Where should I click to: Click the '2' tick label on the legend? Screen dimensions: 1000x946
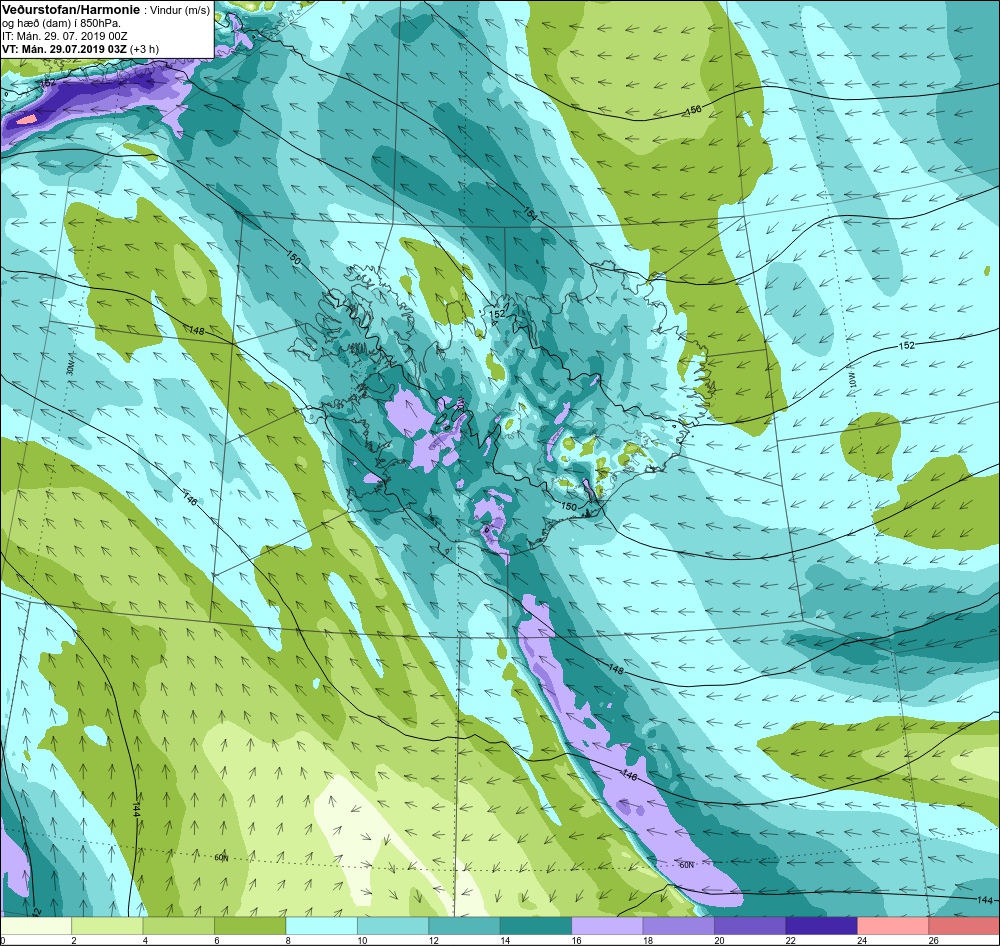(x=74, y=940)
